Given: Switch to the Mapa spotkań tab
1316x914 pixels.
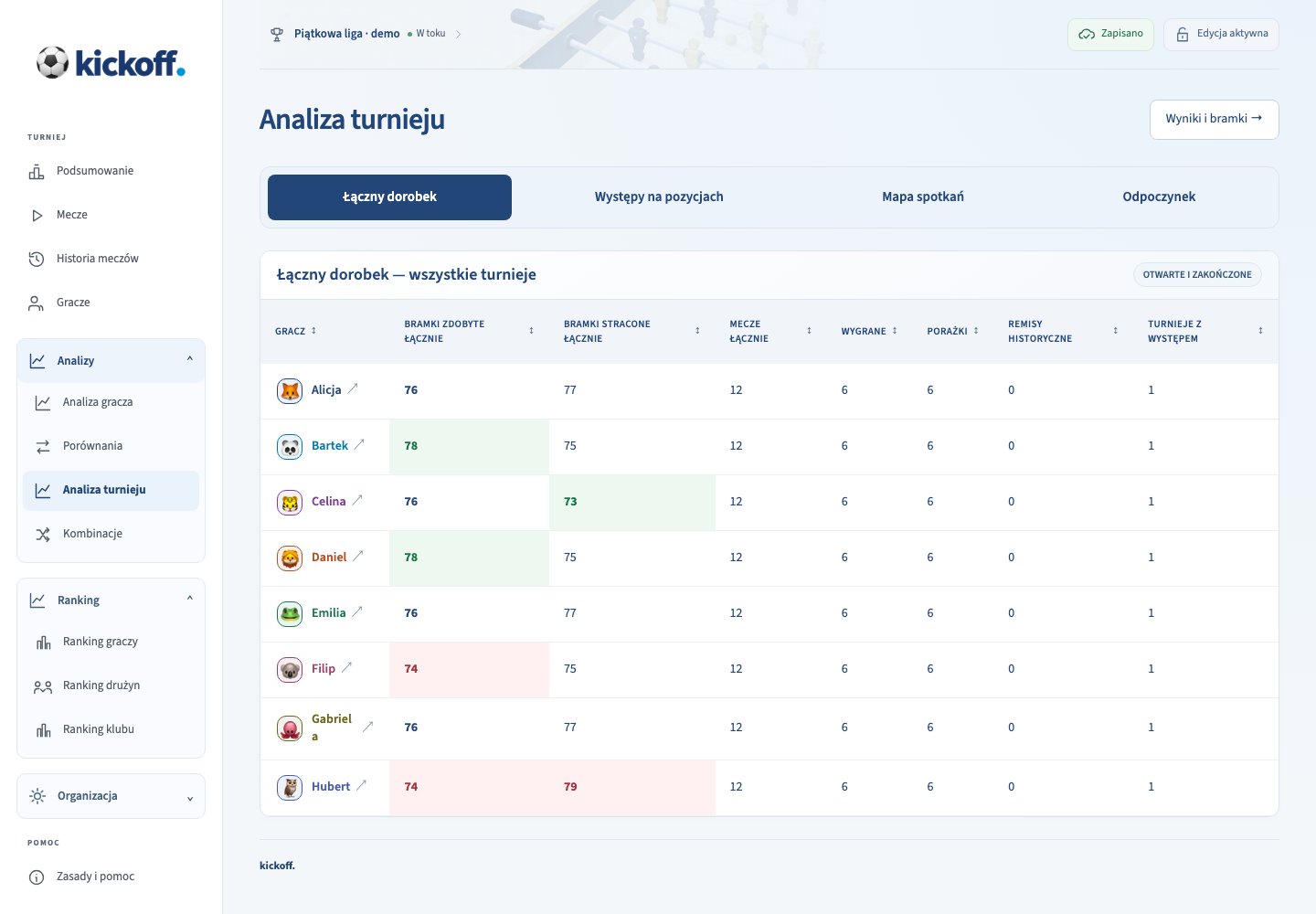Looking at the screenshot, I should coord(923,197).
